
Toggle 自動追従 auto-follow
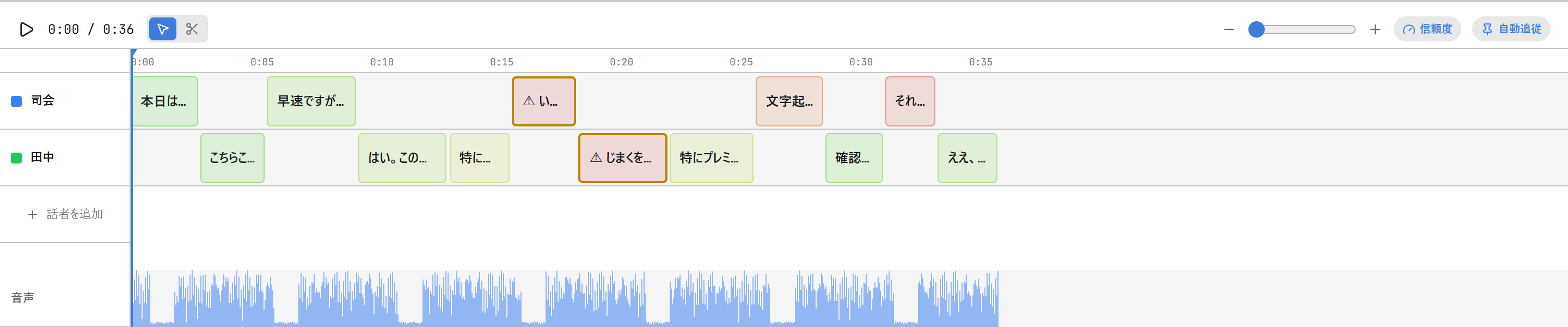point(1511,29)
